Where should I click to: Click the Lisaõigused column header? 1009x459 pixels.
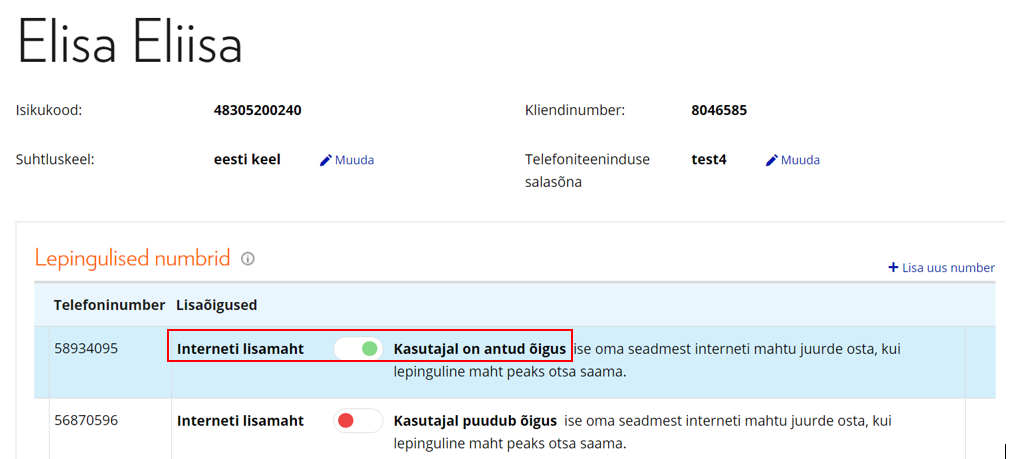coord(216,303)
